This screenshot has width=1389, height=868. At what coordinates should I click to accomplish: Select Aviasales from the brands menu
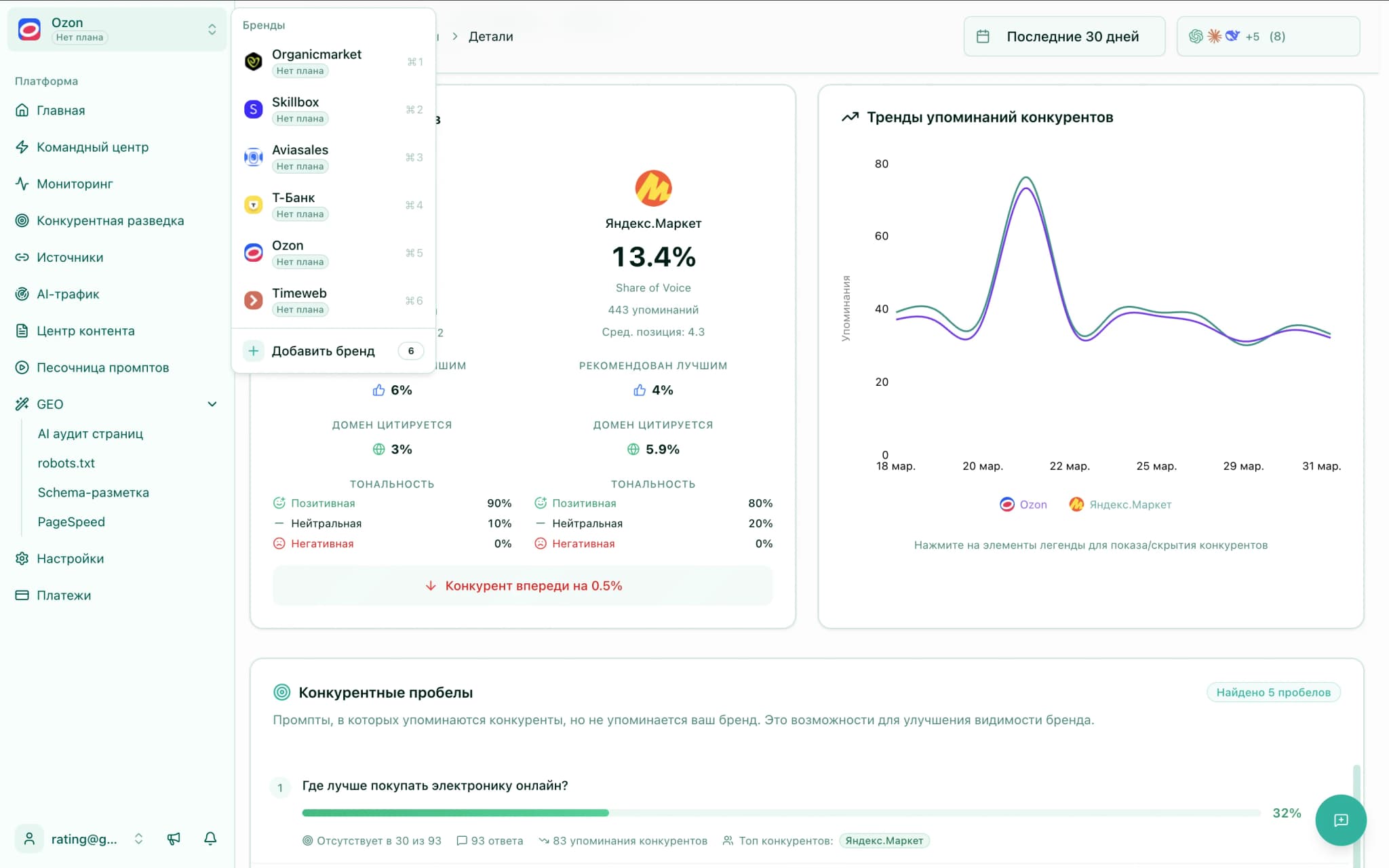click(x=300, y=157)
